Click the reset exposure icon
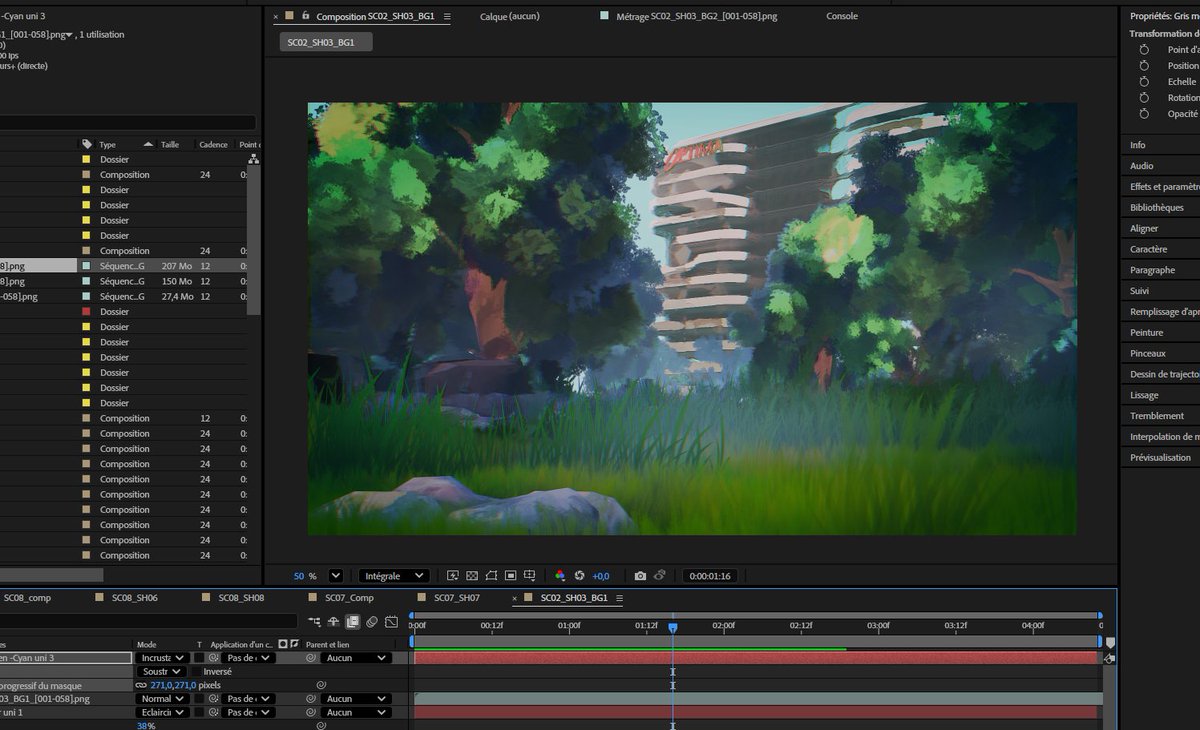The image size is (1200, 730). [x=579, y=576]
